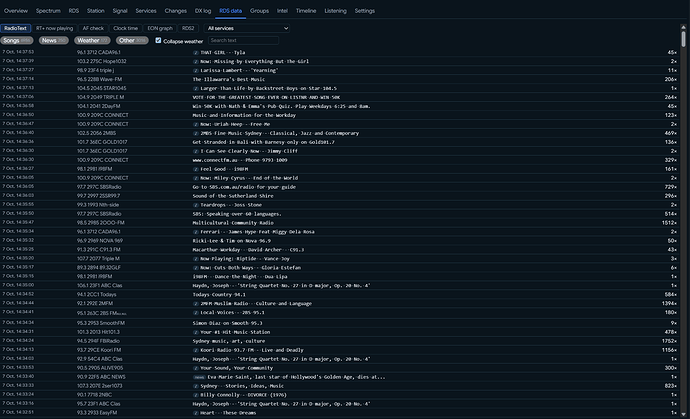Click 'Simon Diaz on Smooth 95.3' text
Image resolution: width=690 pixels, height=419 pixels.
coord(228,323)
